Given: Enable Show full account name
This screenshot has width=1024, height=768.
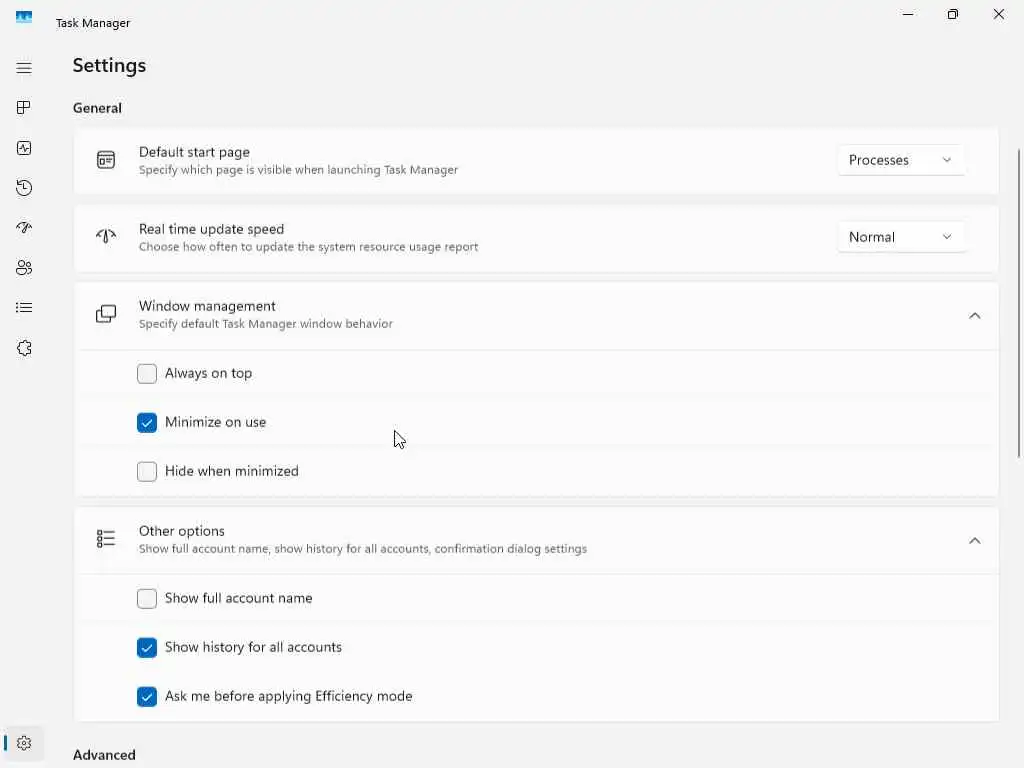Looking at the screenshot, I should coord(147,598).
